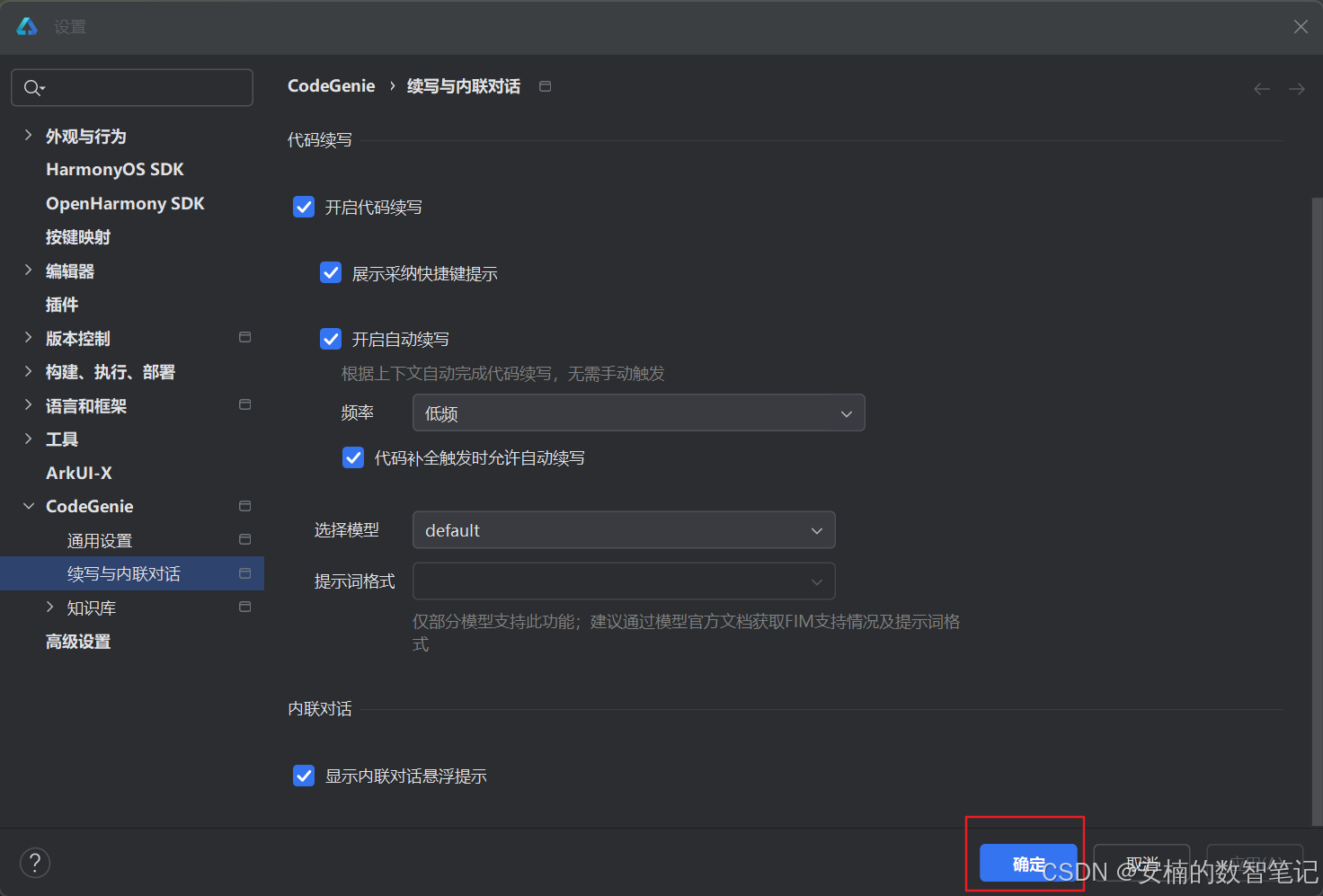Image resolution: width=1323 pixels, height=896 pixels.
Task: Toggle 代码补全触发时允许自动续写 checkbox
Action: click(353, 457)
